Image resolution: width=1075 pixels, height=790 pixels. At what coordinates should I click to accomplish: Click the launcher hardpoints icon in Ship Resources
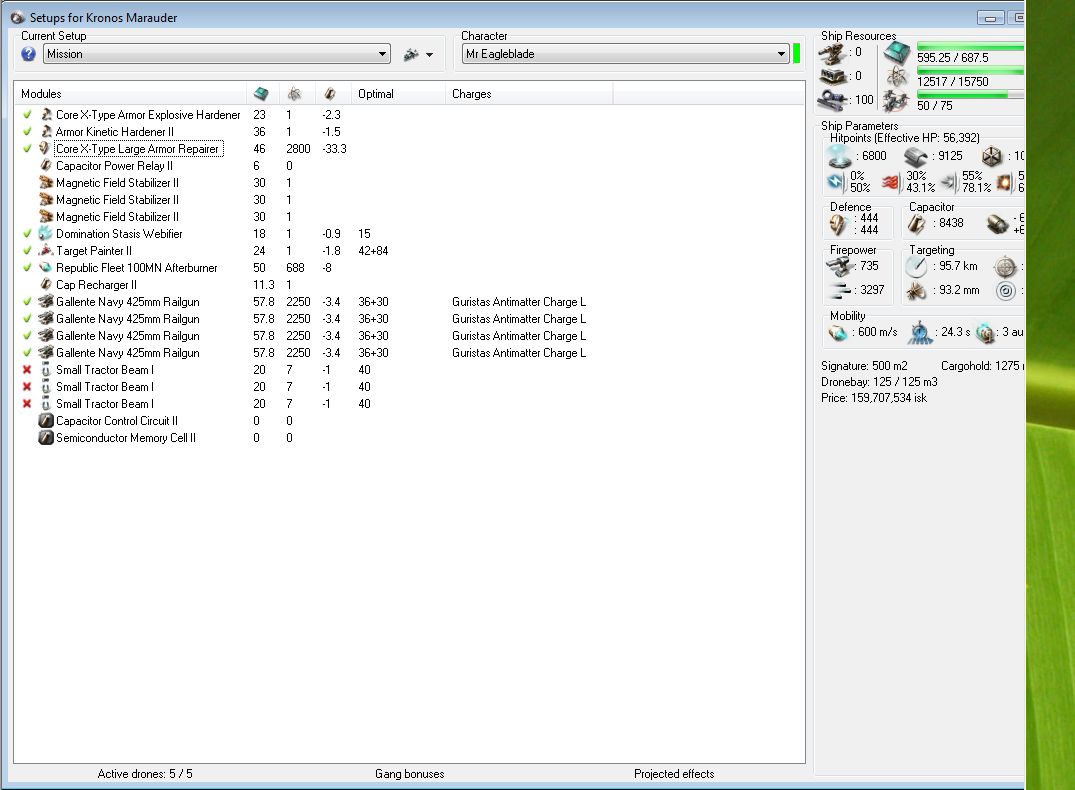pyautogui.click(x=833, y=77)
